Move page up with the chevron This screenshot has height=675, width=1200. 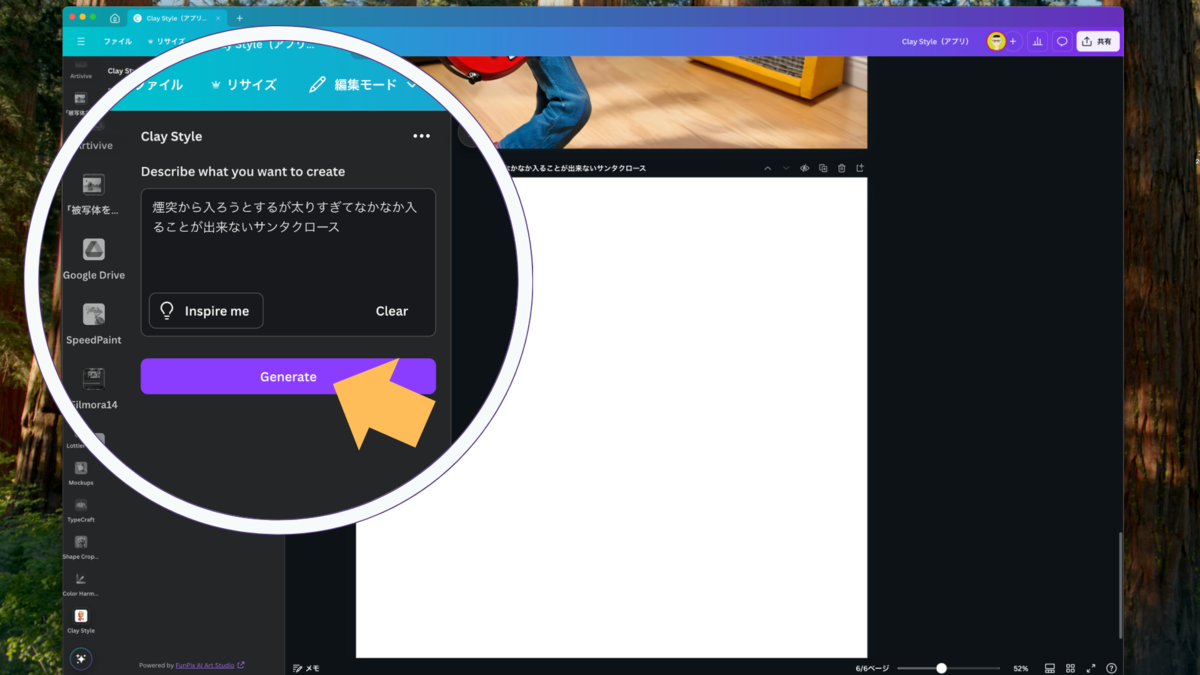tap(768, 168)
